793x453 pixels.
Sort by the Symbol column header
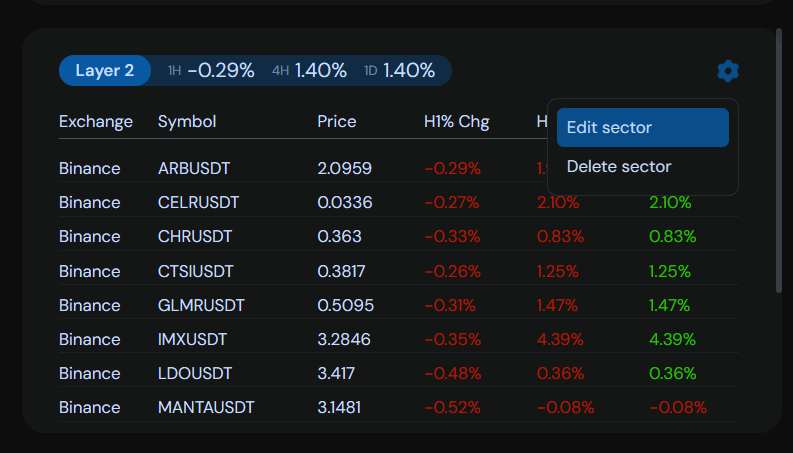[x=187, y=122]
